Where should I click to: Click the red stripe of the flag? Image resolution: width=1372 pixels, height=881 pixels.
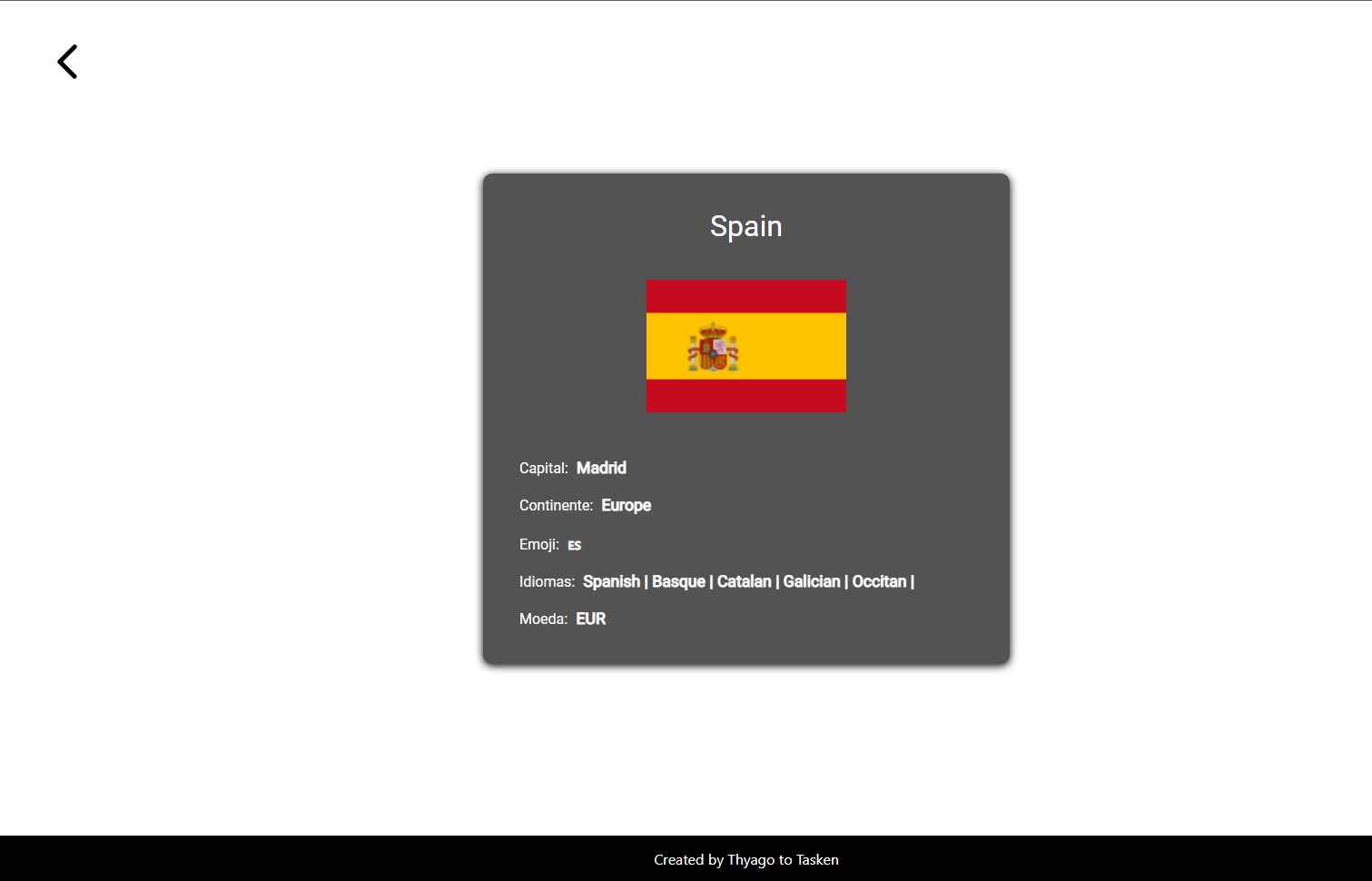pos(745,295)
